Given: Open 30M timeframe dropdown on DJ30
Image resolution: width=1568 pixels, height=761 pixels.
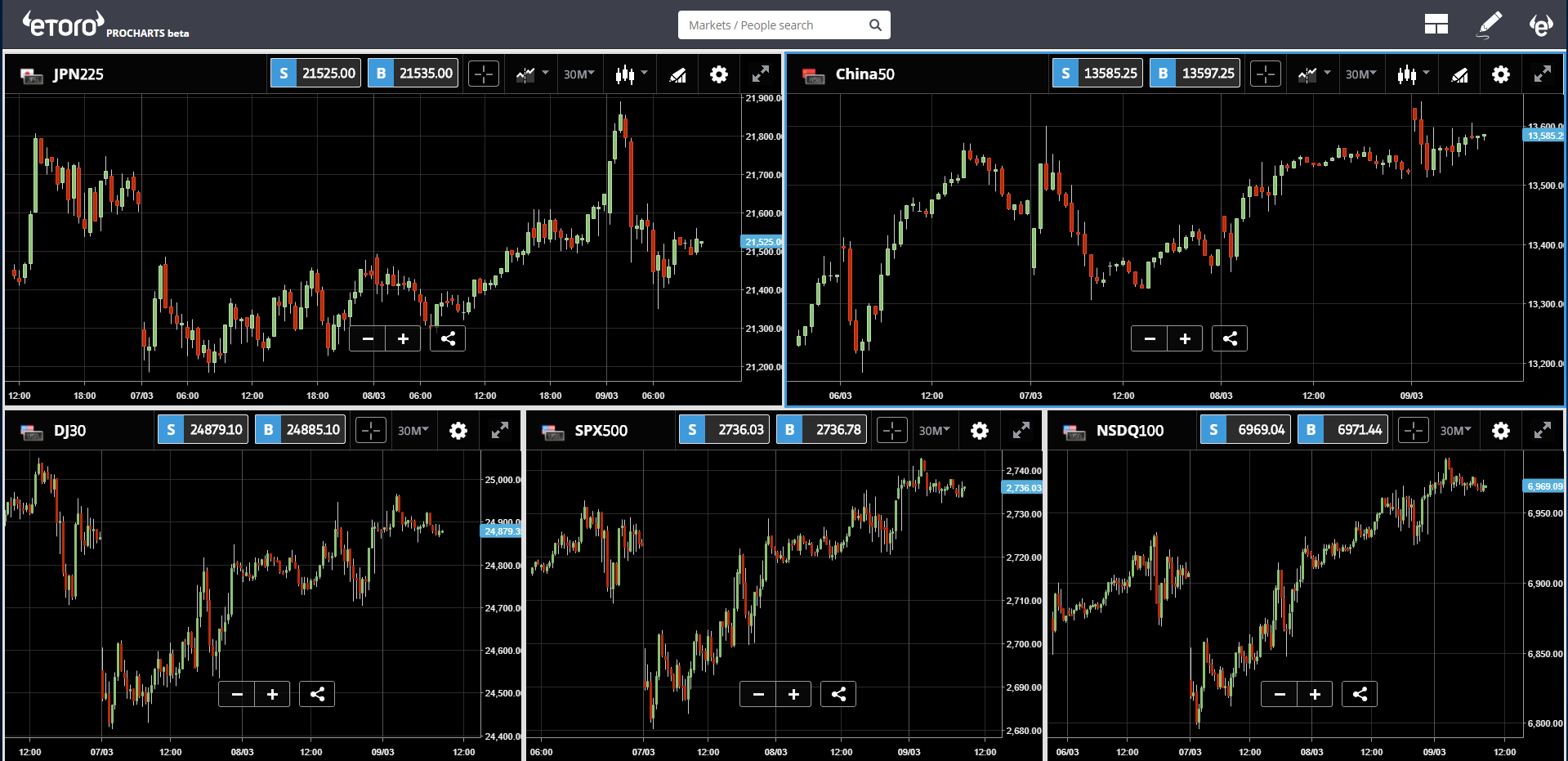Looking at the screenshot, I should (x=413, y=431).
